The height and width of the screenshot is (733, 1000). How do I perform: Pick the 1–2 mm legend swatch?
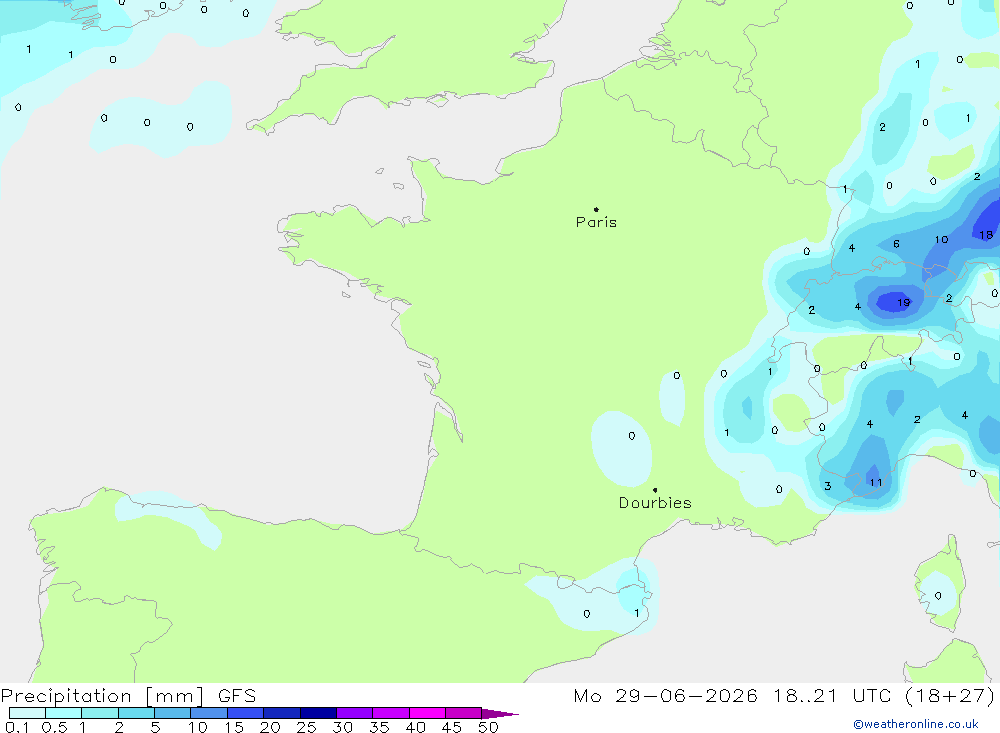click(x=100, y=713)
